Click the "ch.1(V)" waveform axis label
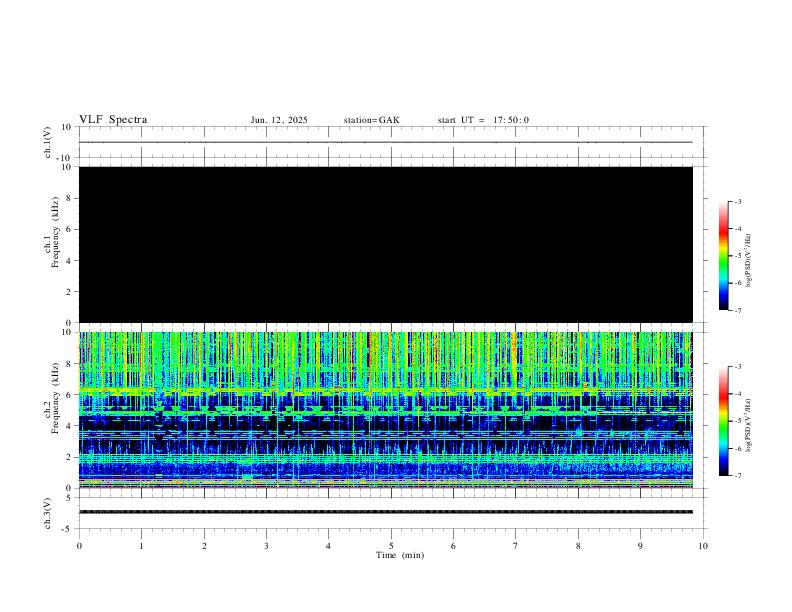 [48, 142]
